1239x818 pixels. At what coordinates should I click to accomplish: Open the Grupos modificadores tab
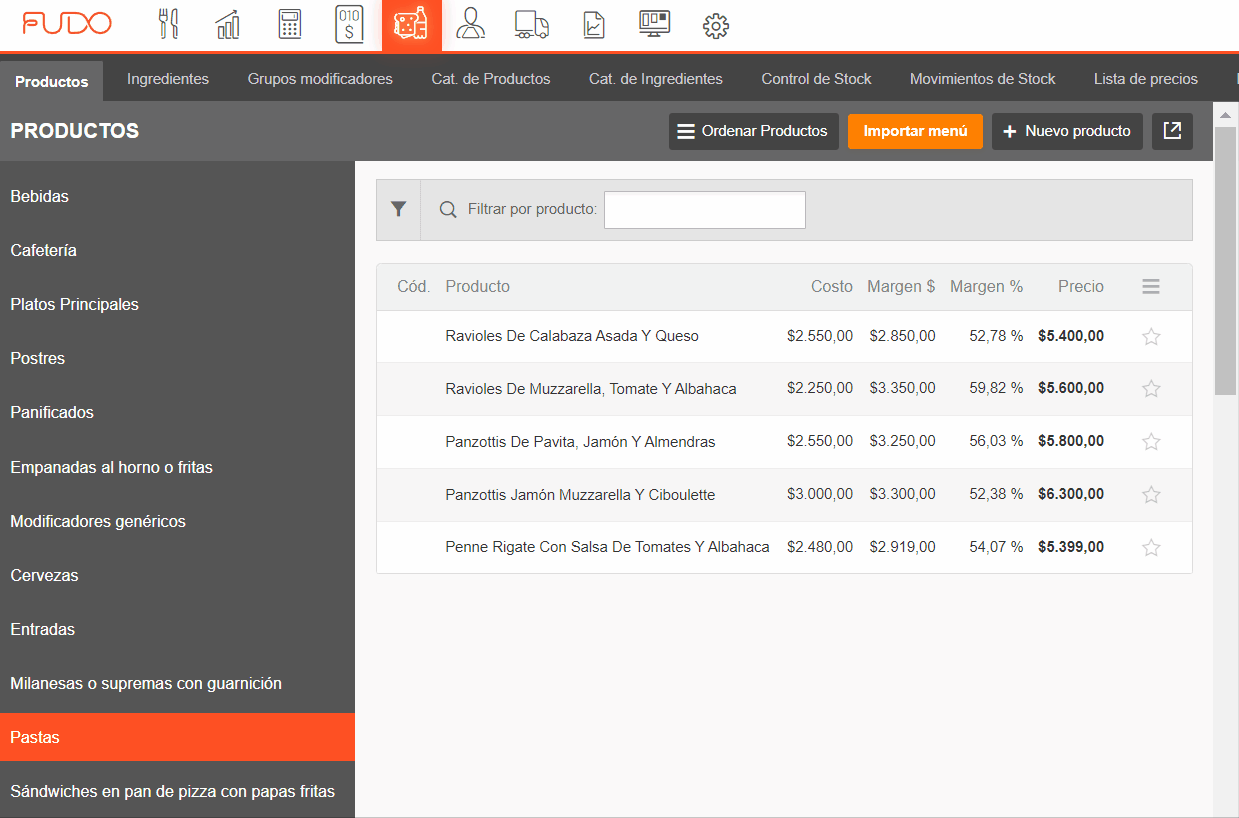[x=320, y=79]
